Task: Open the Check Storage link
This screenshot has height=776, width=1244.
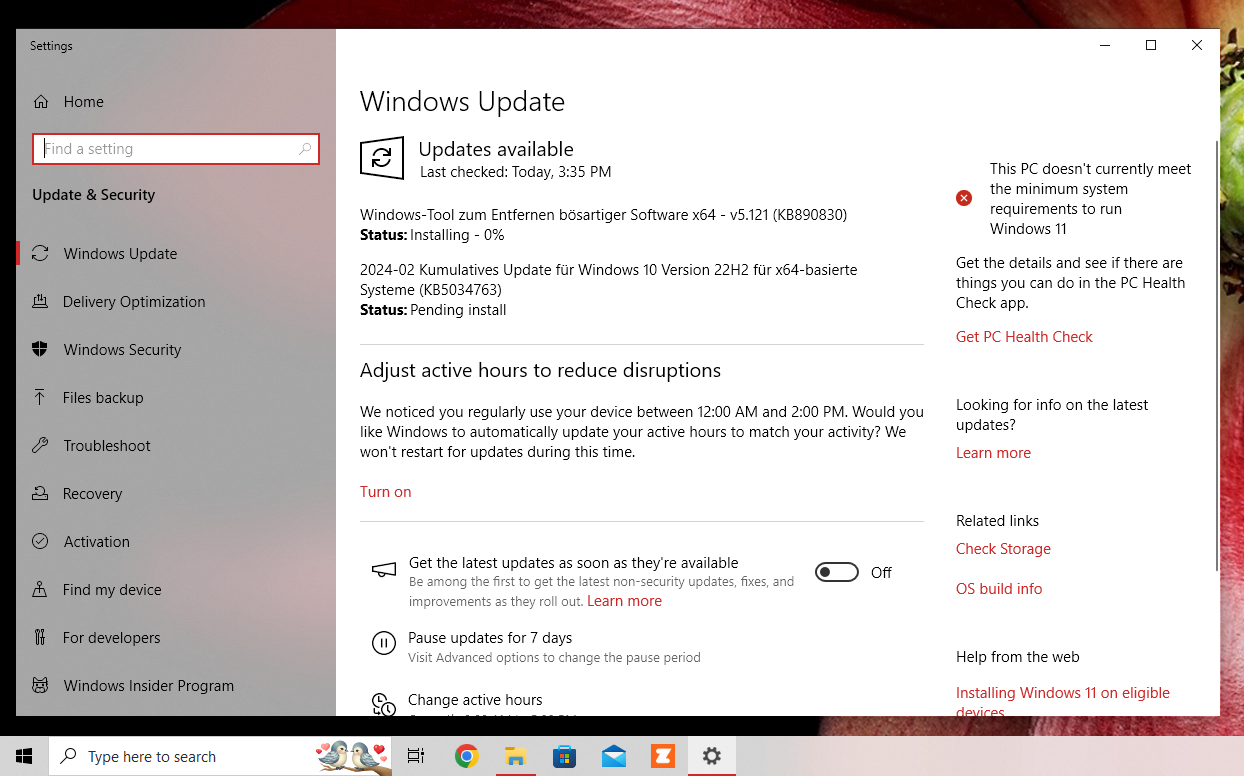Action: pyautogui.click(x=1003, y=549)
